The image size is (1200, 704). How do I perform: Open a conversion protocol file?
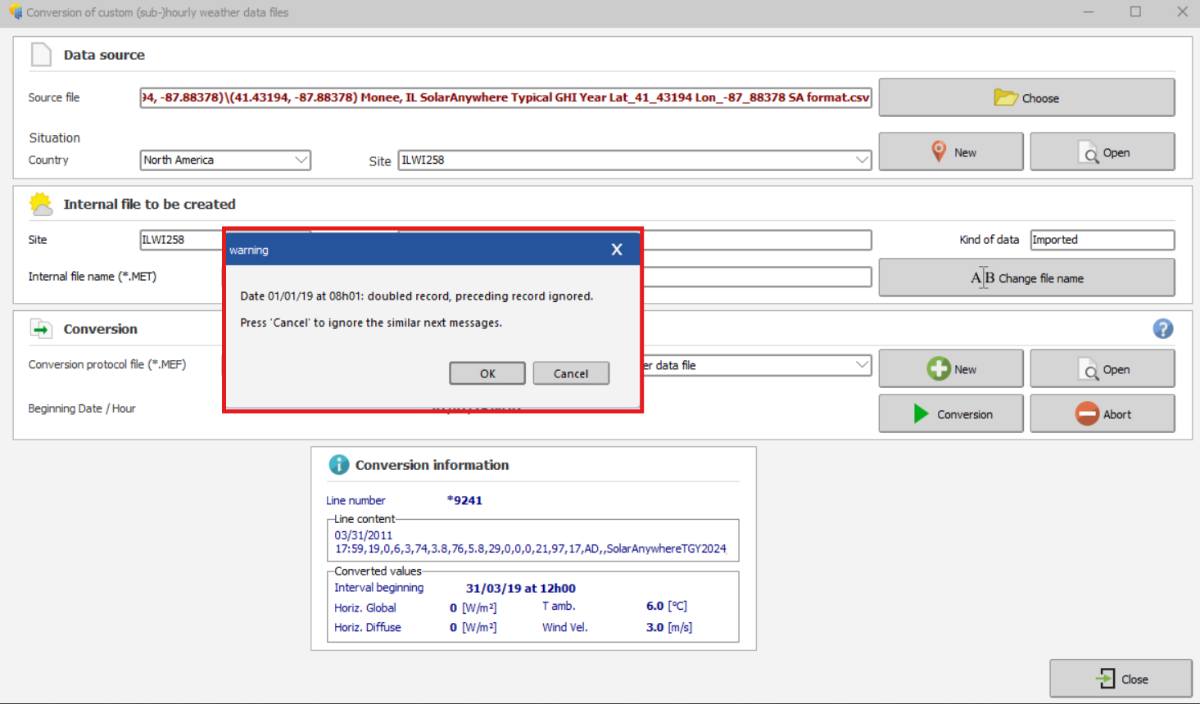pos(1102,369)
